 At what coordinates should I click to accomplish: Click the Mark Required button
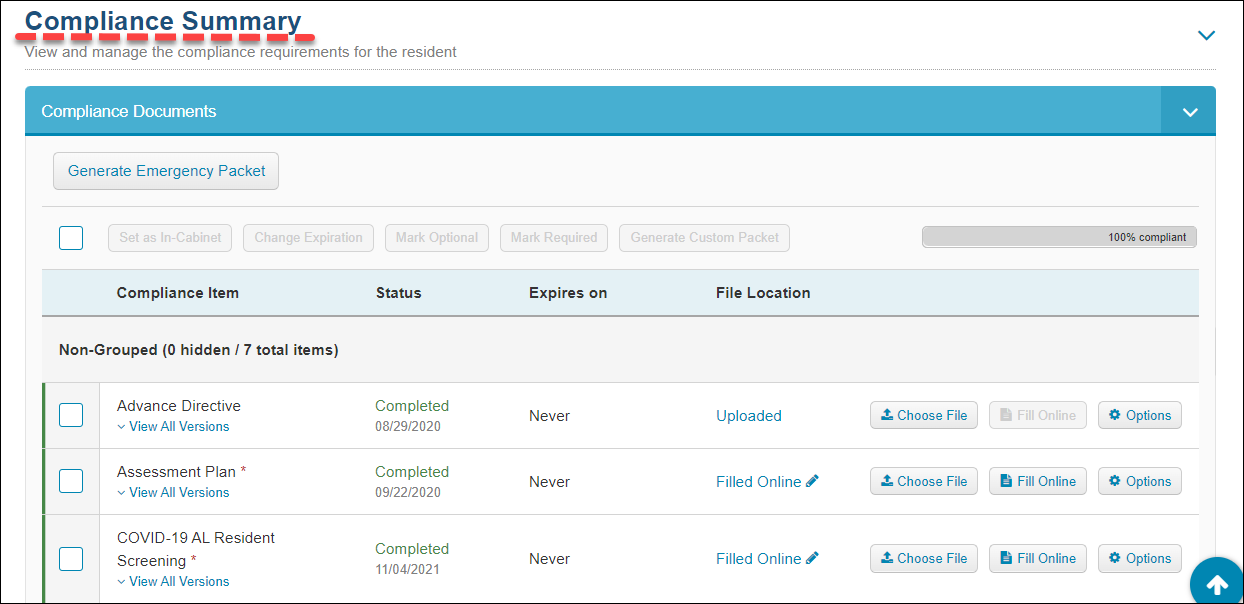pos(554,238)
